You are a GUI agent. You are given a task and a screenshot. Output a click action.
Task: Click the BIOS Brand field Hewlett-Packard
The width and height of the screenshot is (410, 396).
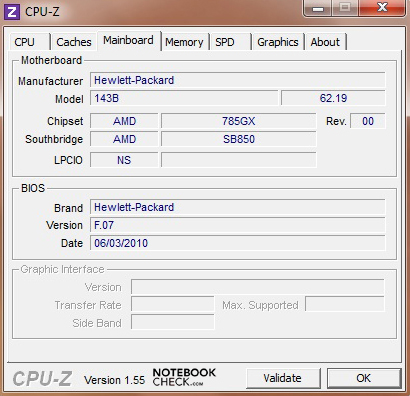click(238, 207)
